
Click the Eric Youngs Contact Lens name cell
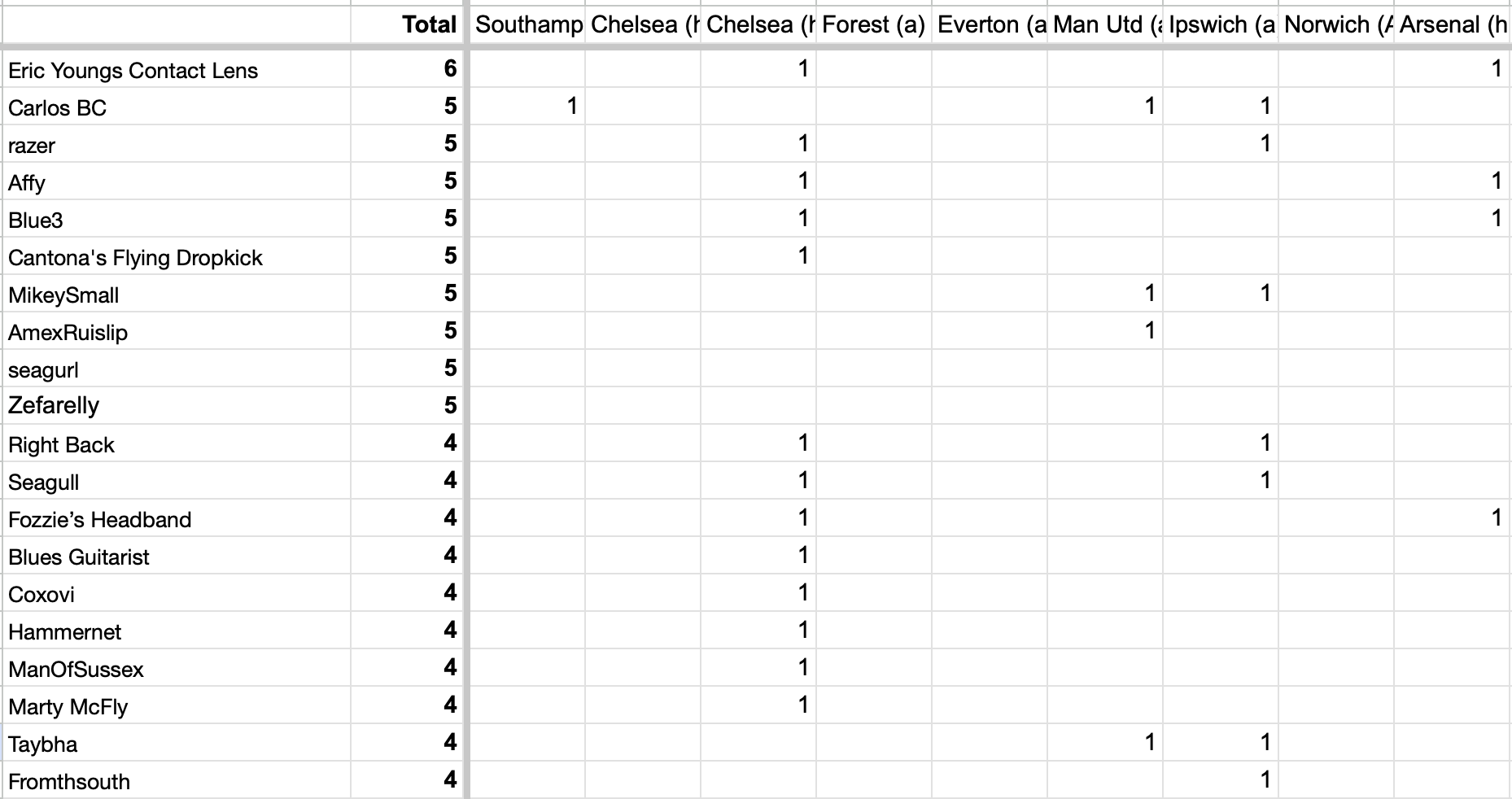(x=177, y=69)
